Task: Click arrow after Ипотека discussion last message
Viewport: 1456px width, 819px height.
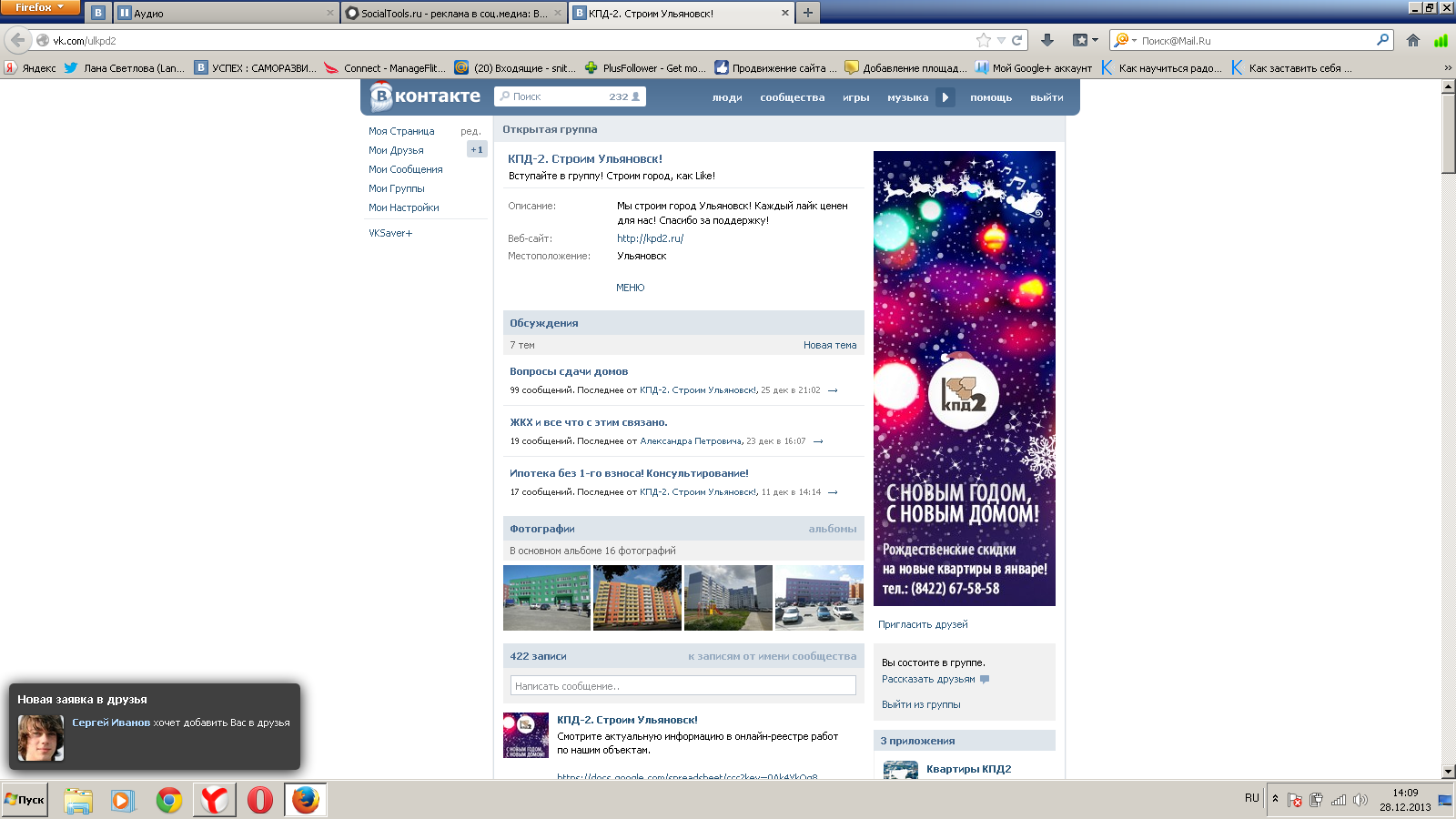Action: pos(833,492)
